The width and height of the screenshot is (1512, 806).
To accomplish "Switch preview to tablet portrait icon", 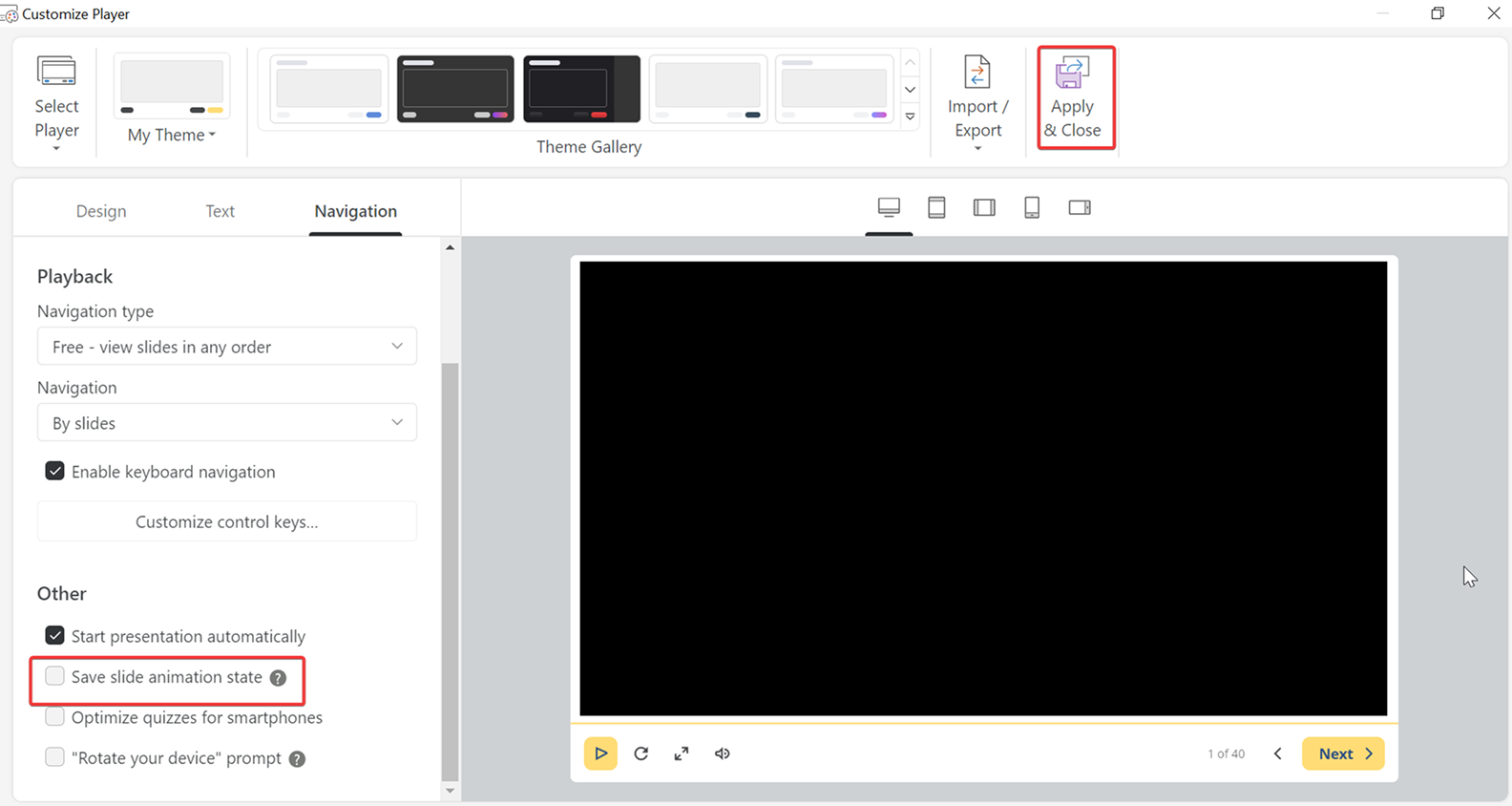I will [x=936, y=207].
